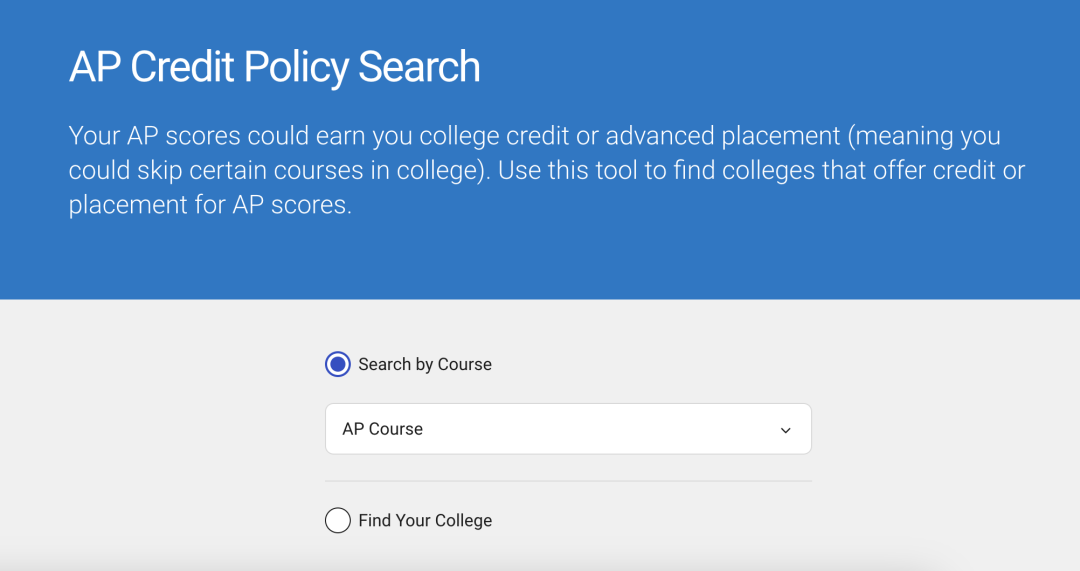Click the 'Search by Course' label text
Image resolution: width=1080 pixels, height=571 pixels.
[425, 364]
